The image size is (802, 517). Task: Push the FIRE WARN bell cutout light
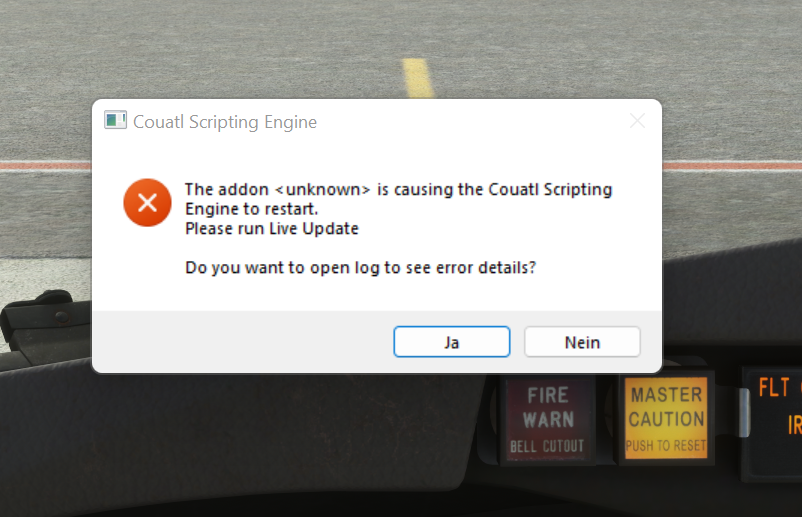[547, 419]
